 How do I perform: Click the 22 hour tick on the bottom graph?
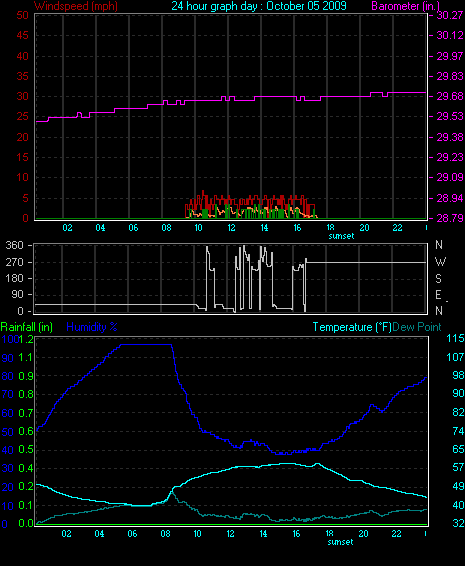tap(396, 534)
